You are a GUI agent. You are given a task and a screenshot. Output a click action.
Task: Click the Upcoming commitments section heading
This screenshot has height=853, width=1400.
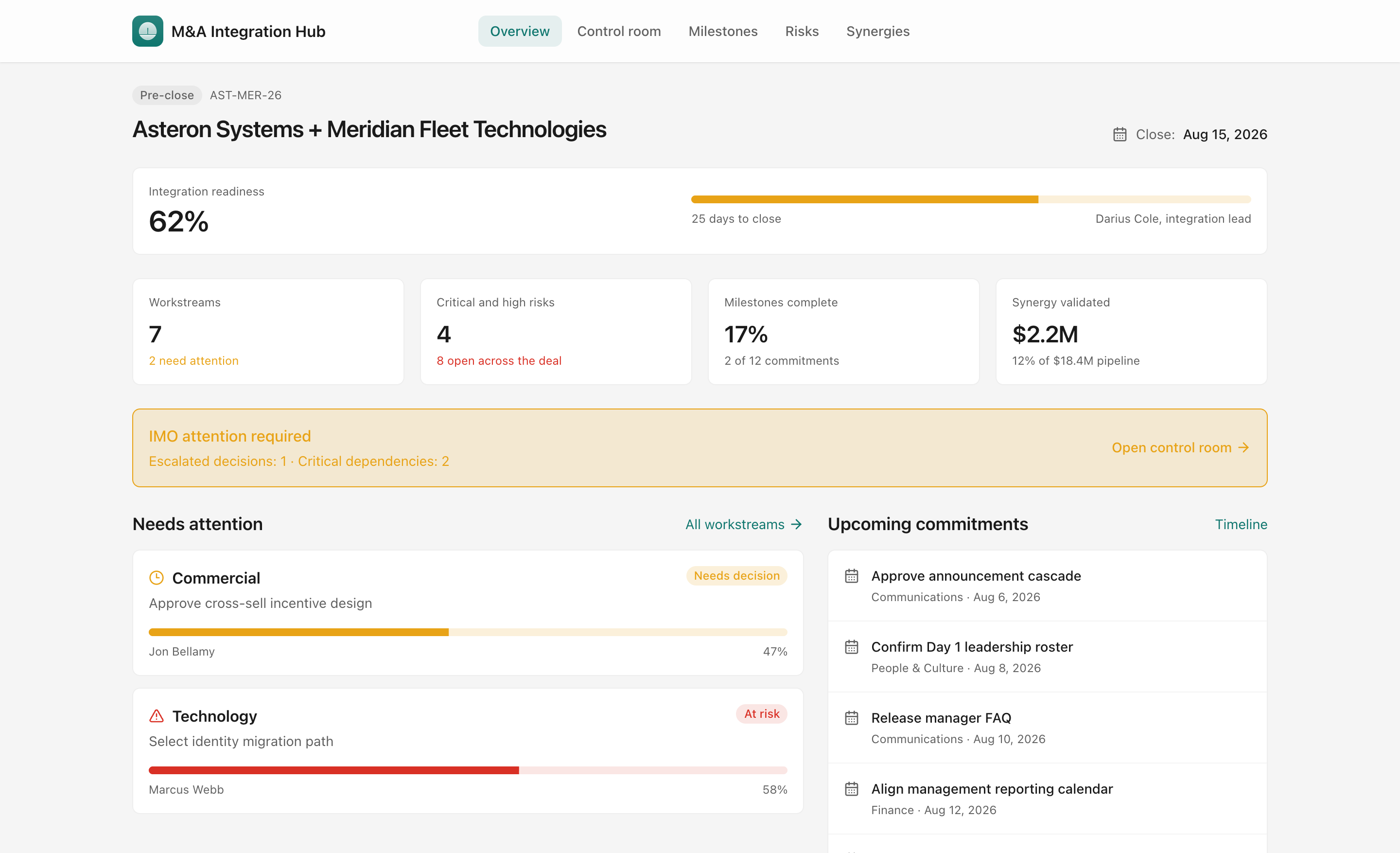[928, 525]
